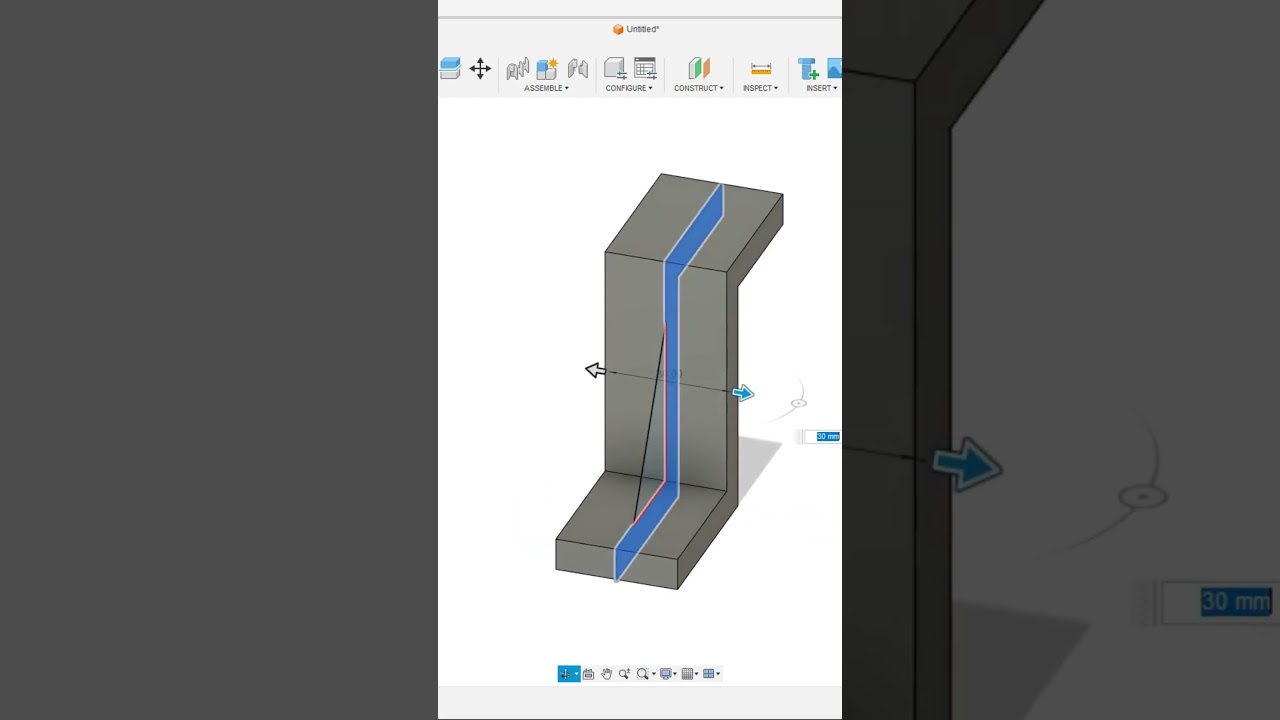1280x720 pixels.
Task: Click the Zoom Window icon
Action: [643, 674]
